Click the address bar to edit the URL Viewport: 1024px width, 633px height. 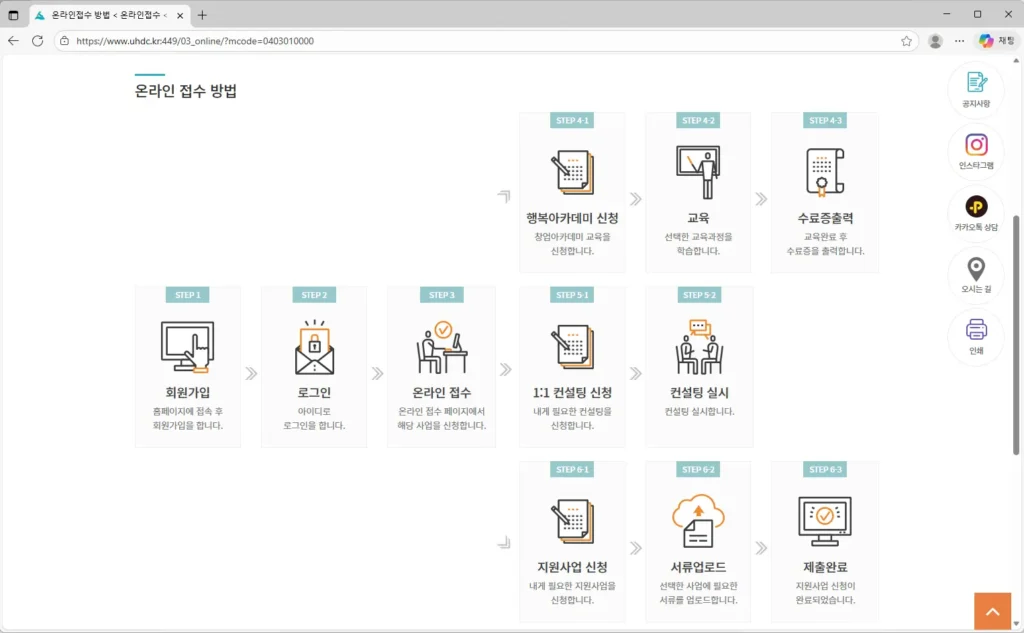[x=400, y=41]
